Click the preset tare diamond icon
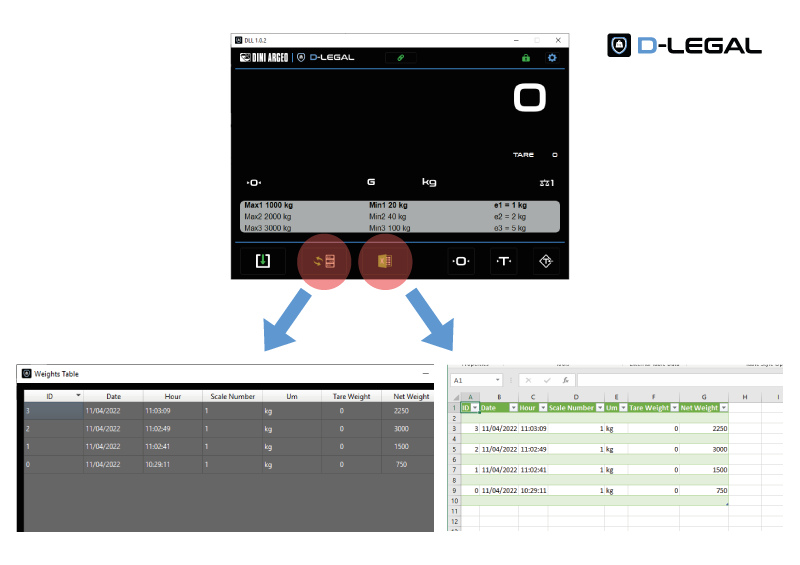 [x=547, y=261]
